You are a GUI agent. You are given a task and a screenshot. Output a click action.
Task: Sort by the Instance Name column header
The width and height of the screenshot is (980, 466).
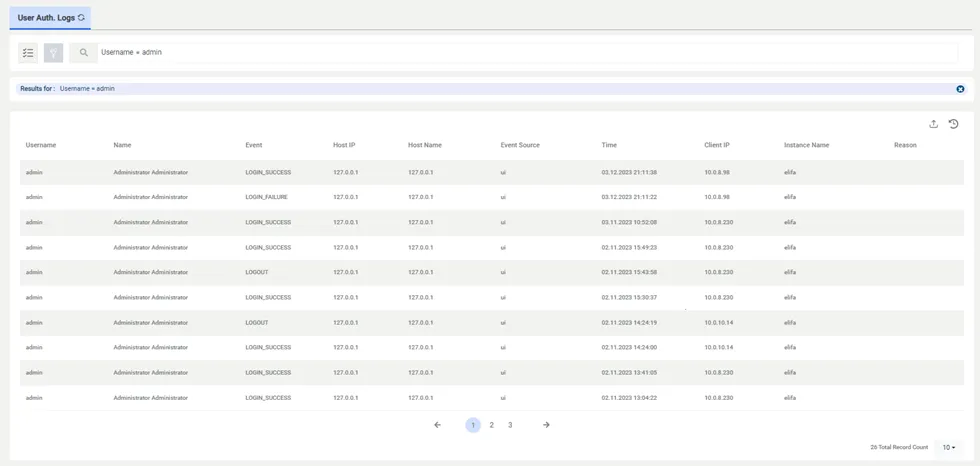(x=807, y=145)
